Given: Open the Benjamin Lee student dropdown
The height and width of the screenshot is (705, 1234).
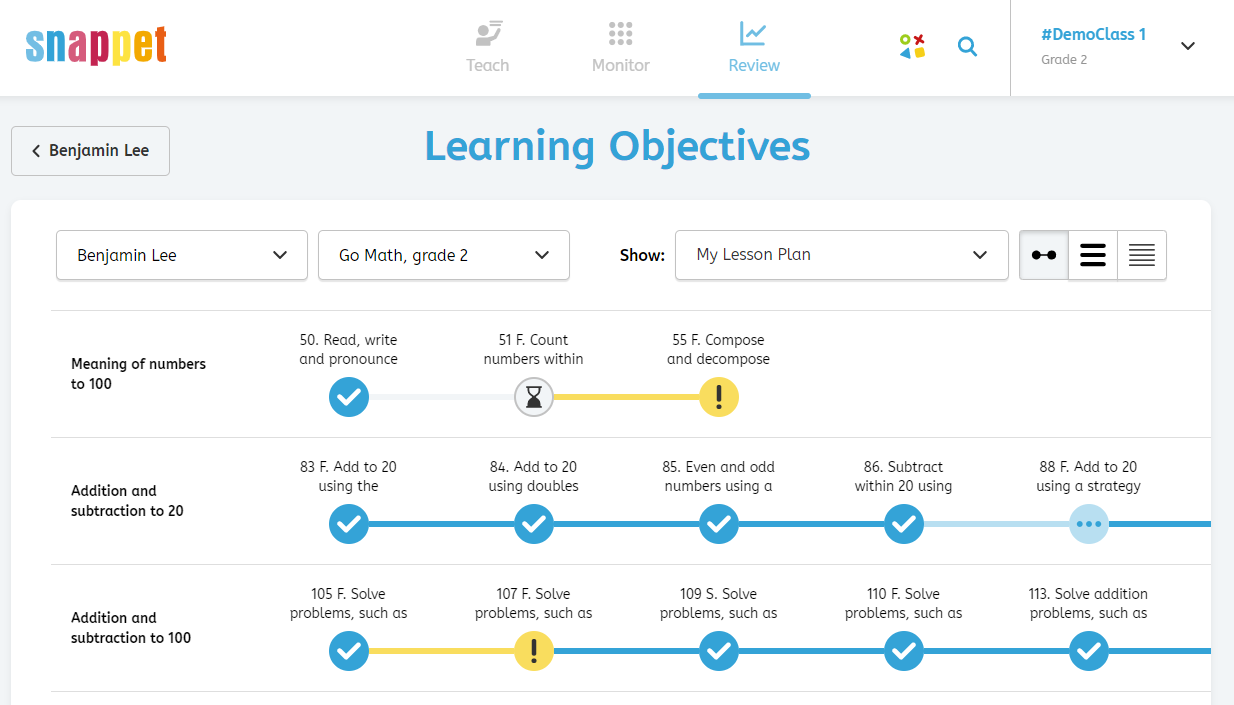Looking at the screenshot, I should click(x=181, y=255).
